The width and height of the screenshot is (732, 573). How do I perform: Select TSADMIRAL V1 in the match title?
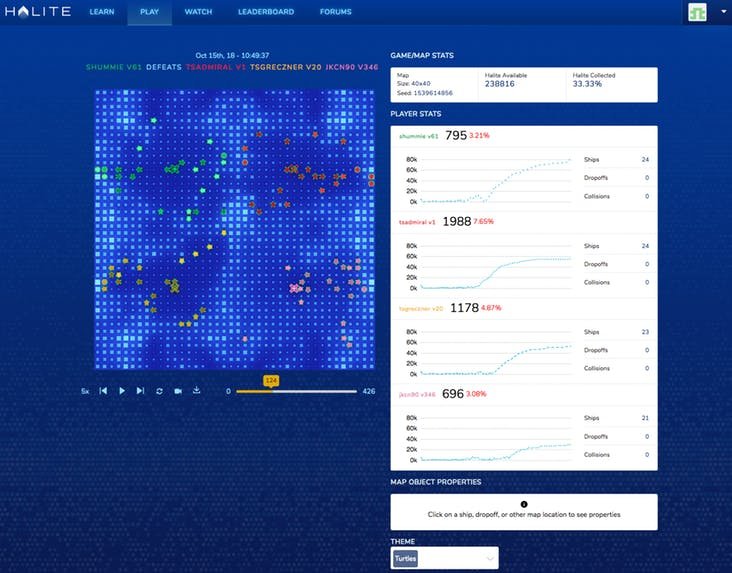tap(216, 67)
